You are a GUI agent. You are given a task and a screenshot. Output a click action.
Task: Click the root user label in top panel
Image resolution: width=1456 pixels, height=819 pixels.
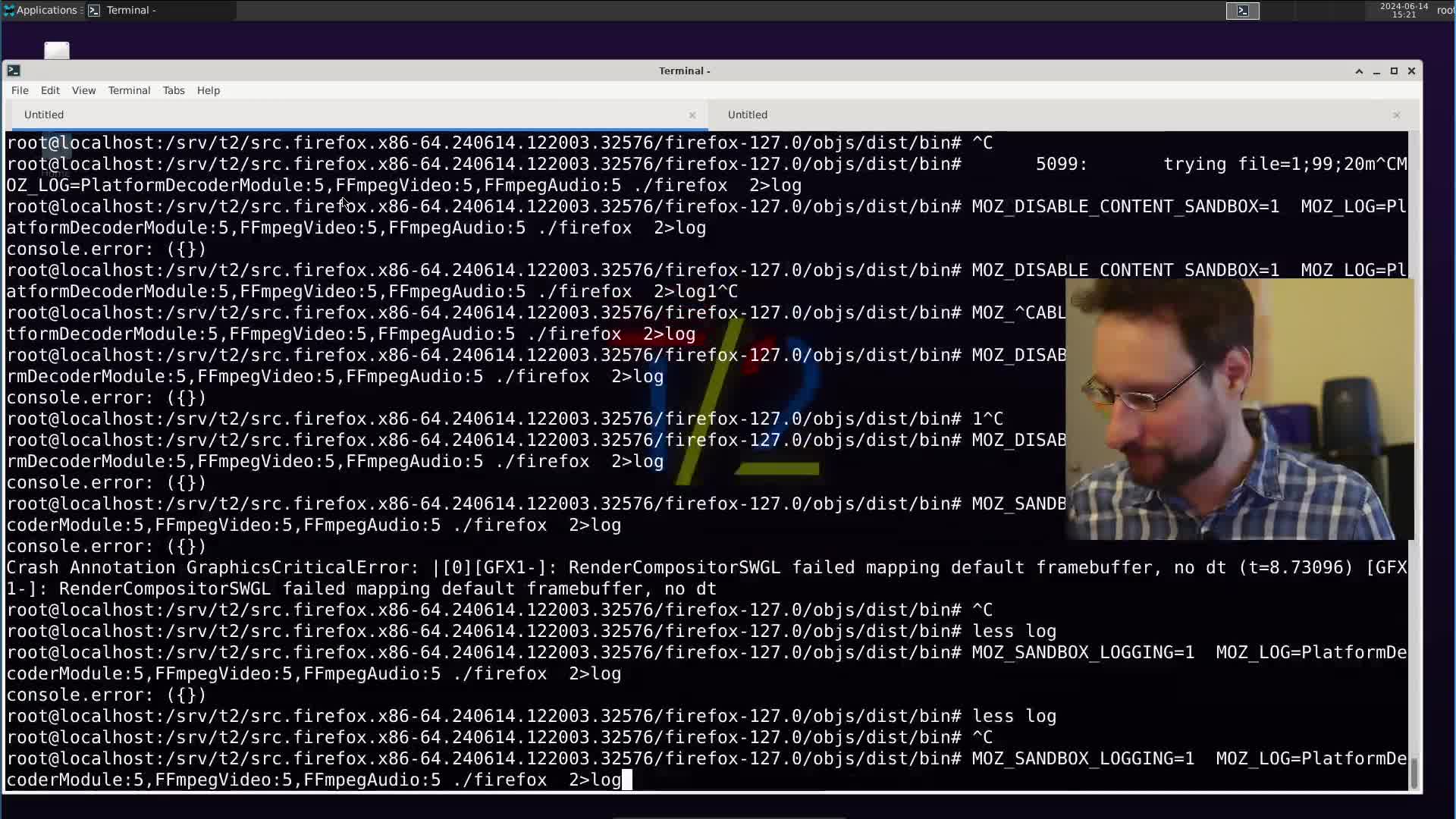(x=1445, y=10)
